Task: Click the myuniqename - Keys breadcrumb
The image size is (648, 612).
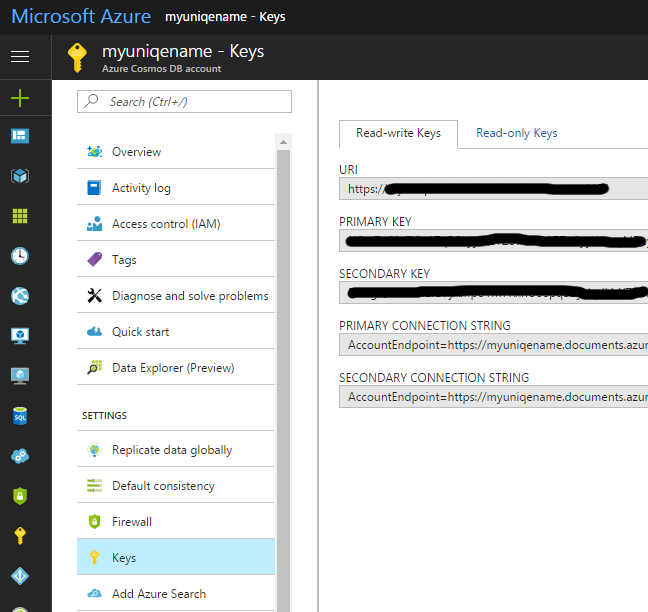Action: point(225,17)
